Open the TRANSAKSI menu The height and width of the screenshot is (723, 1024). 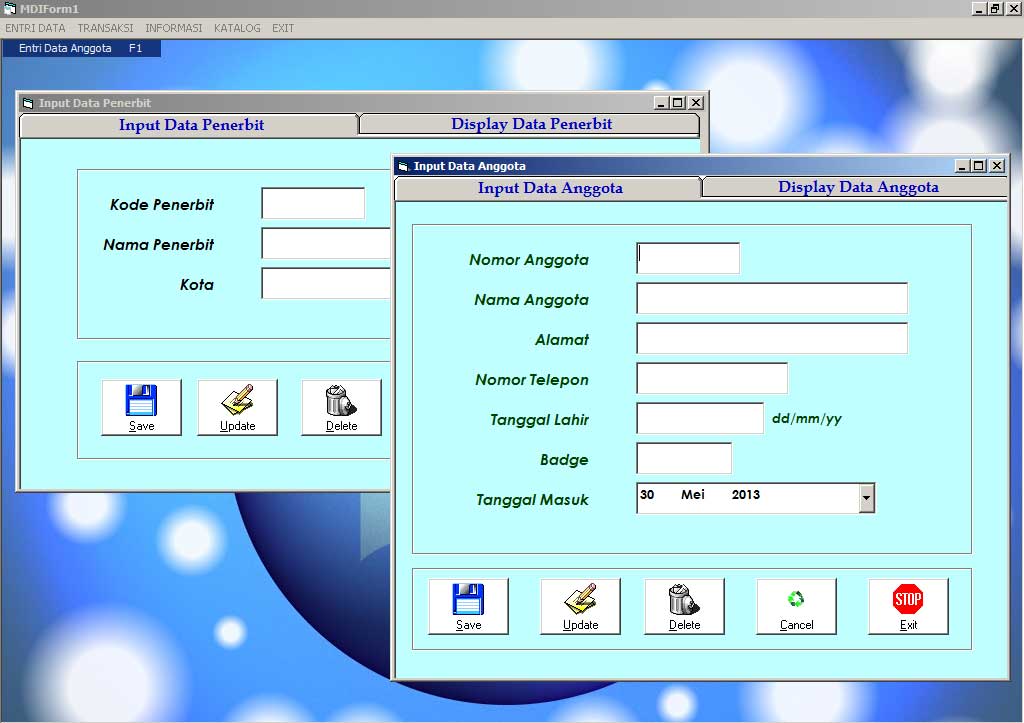point(105,28)
